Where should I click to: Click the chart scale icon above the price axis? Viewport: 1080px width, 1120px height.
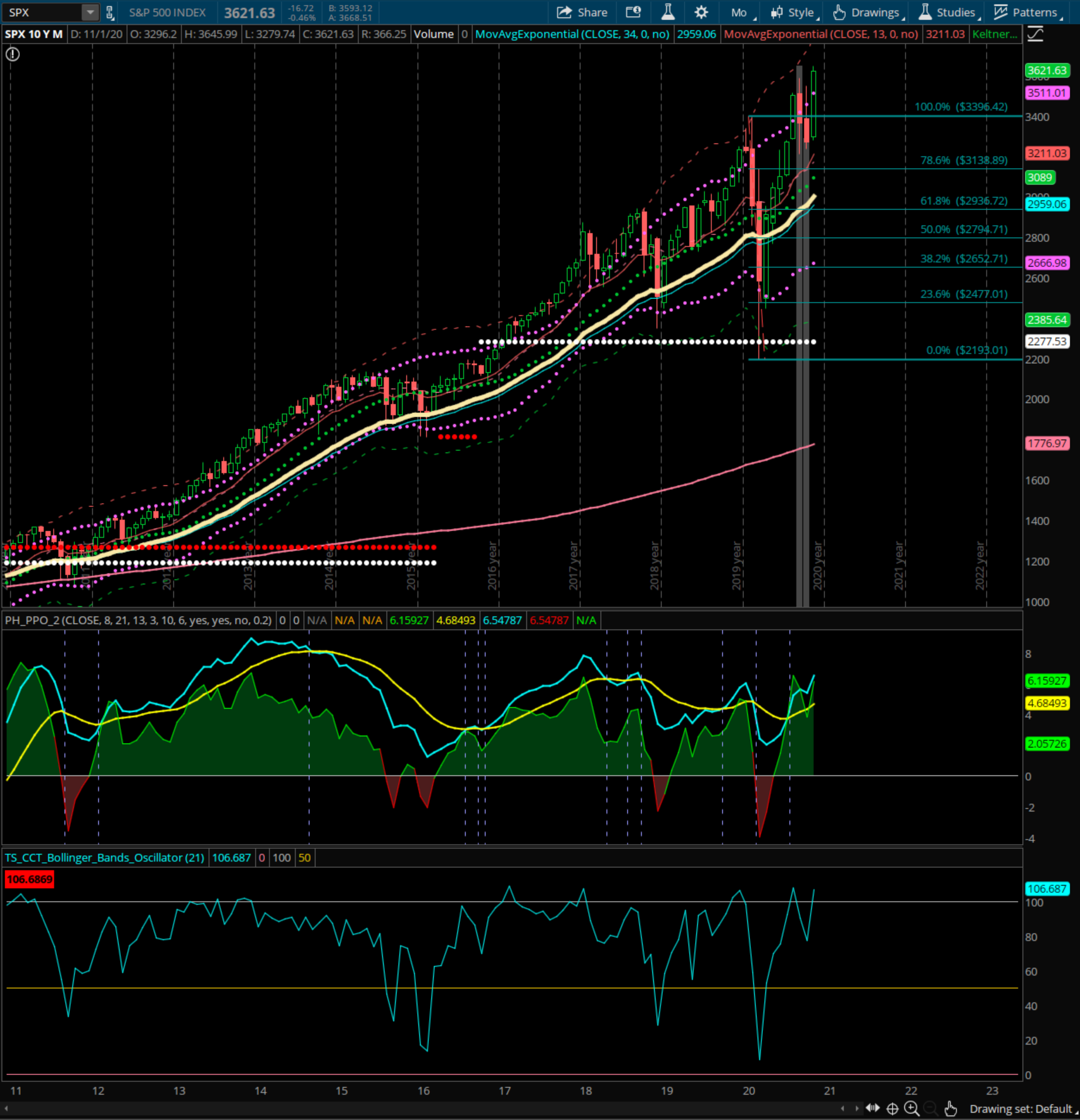coord(1035,34)
